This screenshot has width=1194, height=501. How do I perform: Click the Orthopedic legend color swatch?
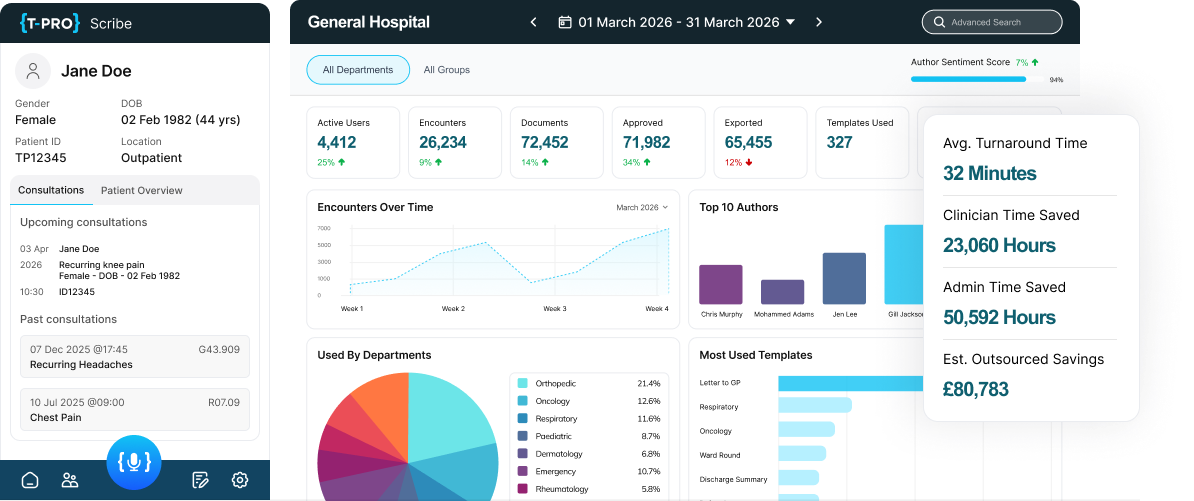tap(522, 383)
